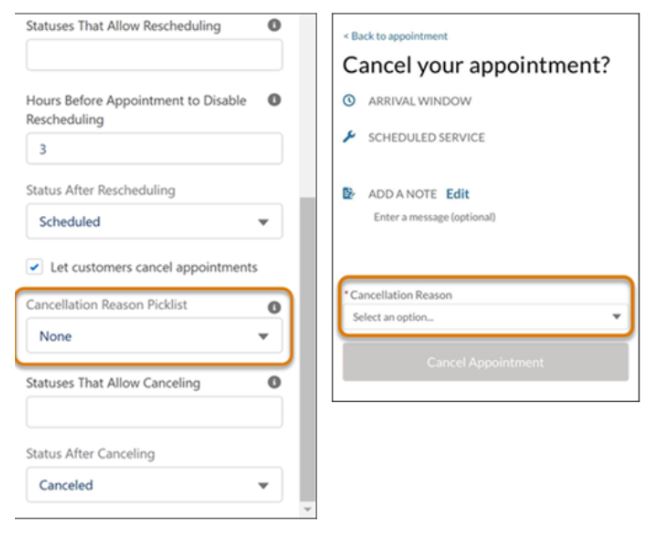The image size is (653, 539).
Task: Open the Status After Canceling dropdown
Action: click(x=149, y=485)
